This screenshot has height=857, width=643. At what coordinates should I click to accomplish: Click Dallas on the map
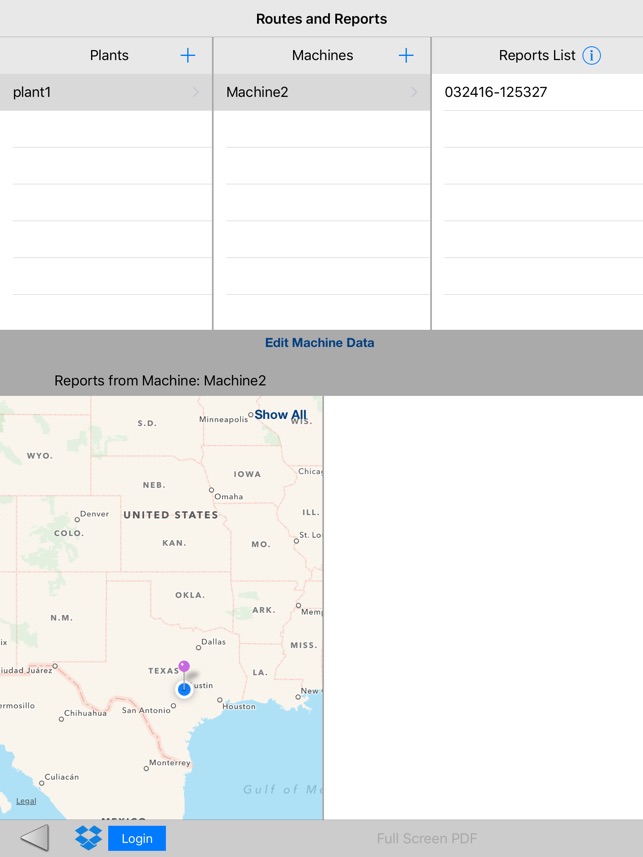pos(213,642)
